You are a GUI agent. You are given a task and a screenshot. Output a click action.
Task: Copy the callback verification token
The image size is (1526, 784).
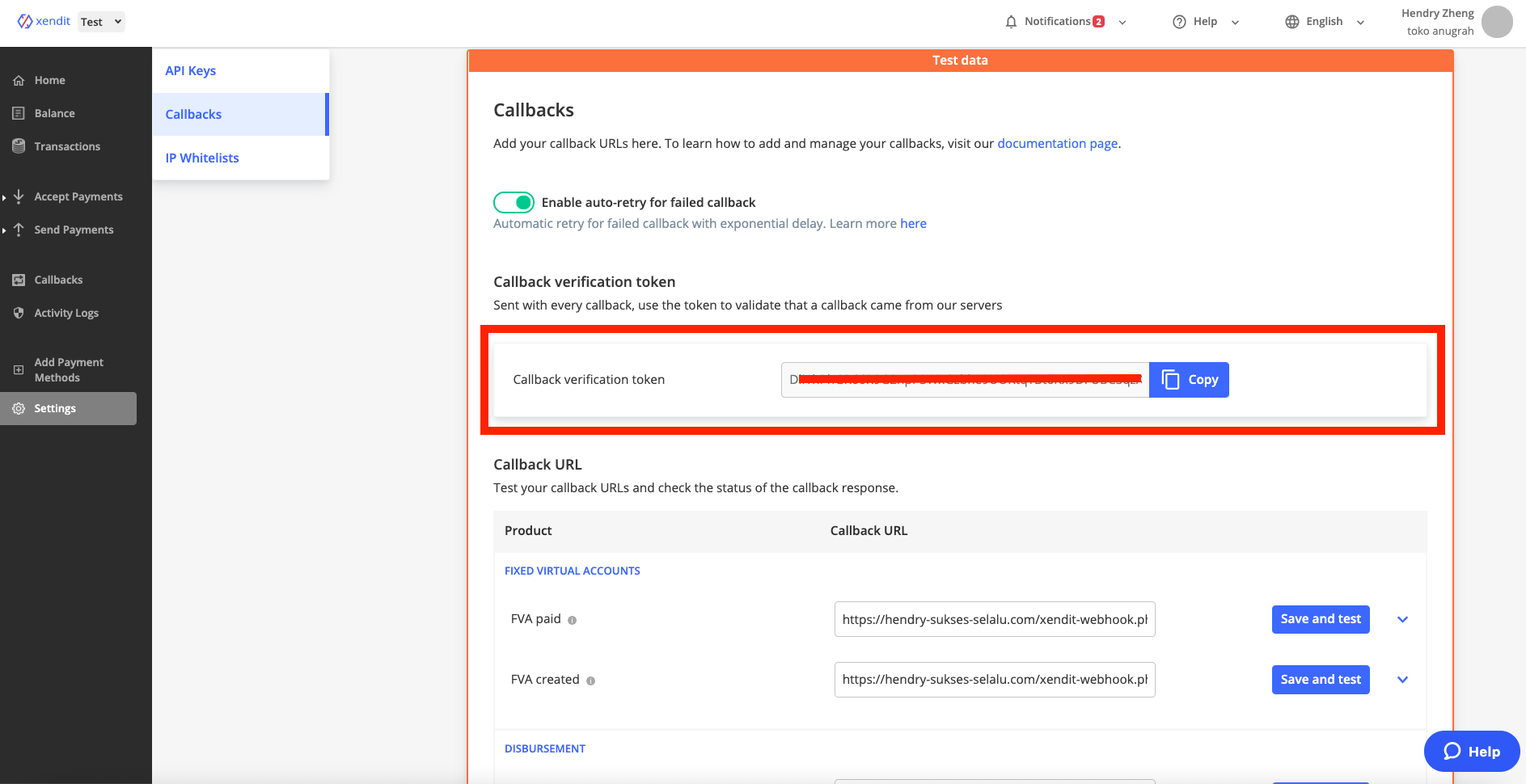pyautogui.click(x=1189, y=380)
